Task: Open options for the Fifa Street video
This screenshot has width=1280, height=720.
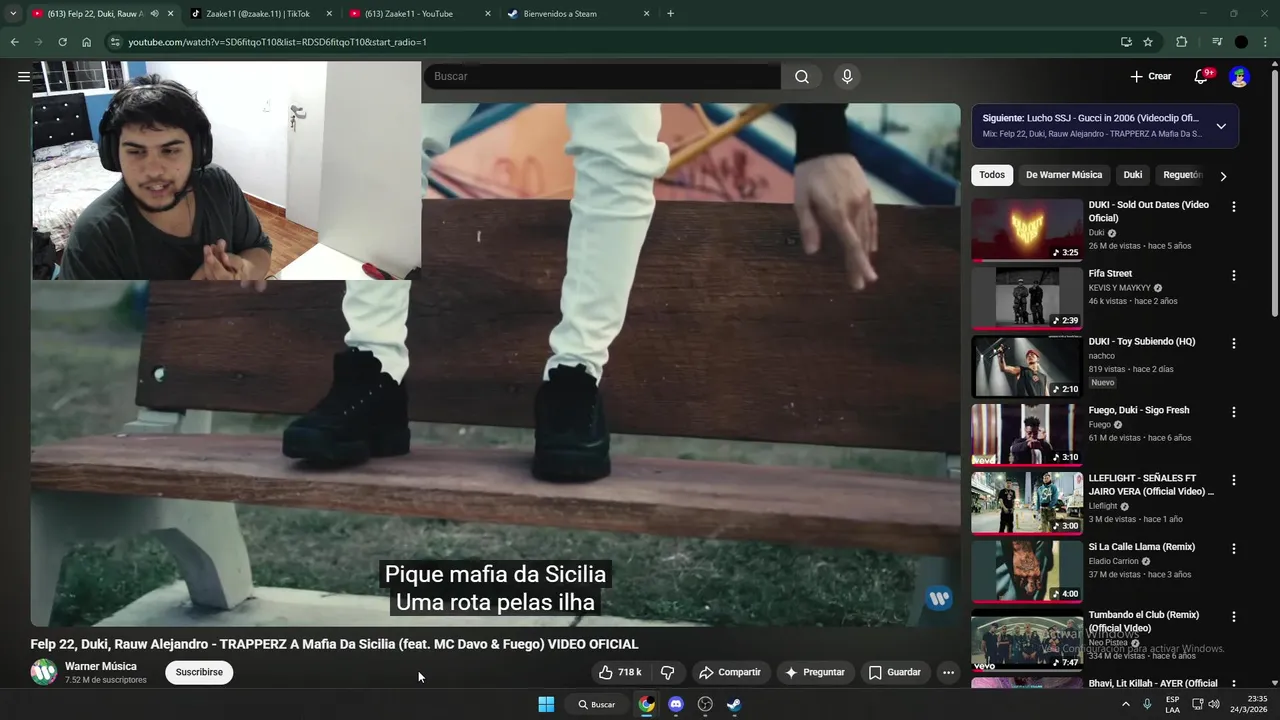Action: 1233,275
